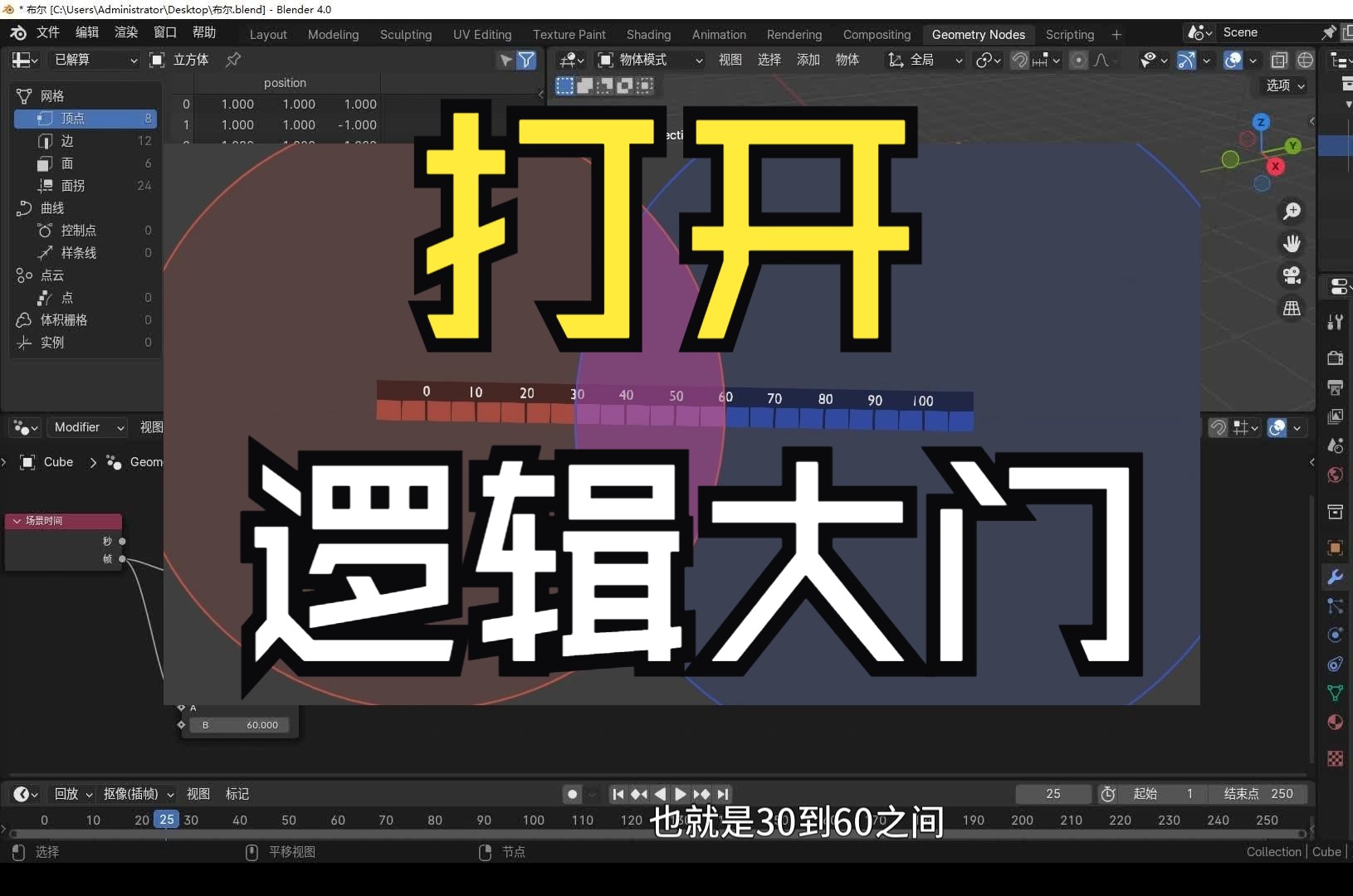Pin the spreadsheet to the 立方体 object
Screen dimensions: 1353x896
pos(233,60)
